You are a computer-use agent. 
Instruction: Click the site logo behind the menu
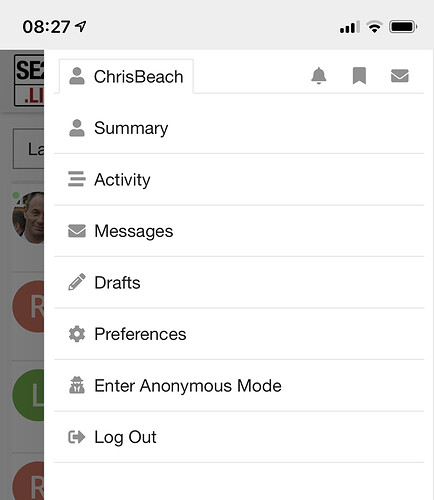point(29,81)
